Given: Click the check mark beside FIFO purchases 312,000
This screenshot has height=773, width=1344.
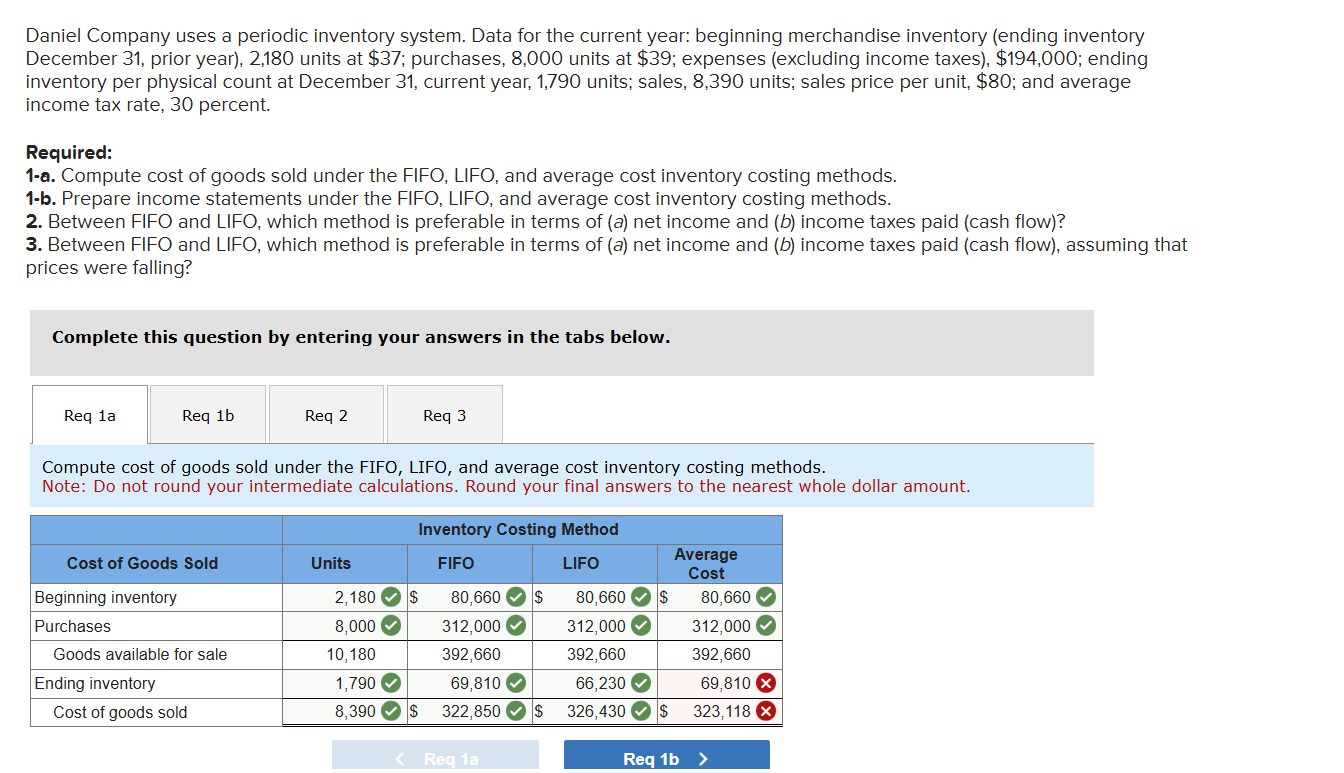Looking at the screenshot, I should (x=516, y=626).
